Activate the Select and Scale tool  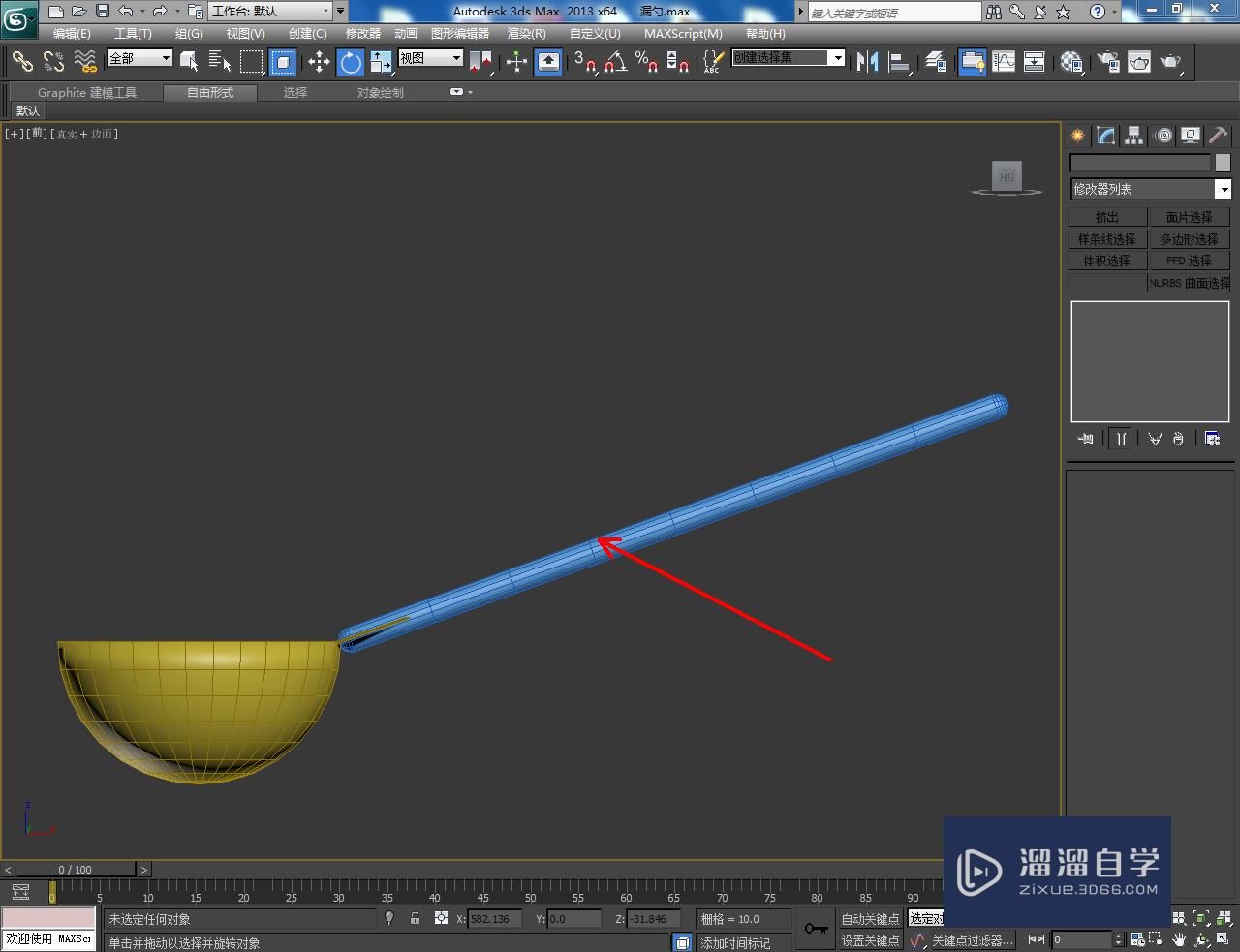click(381, 62)
